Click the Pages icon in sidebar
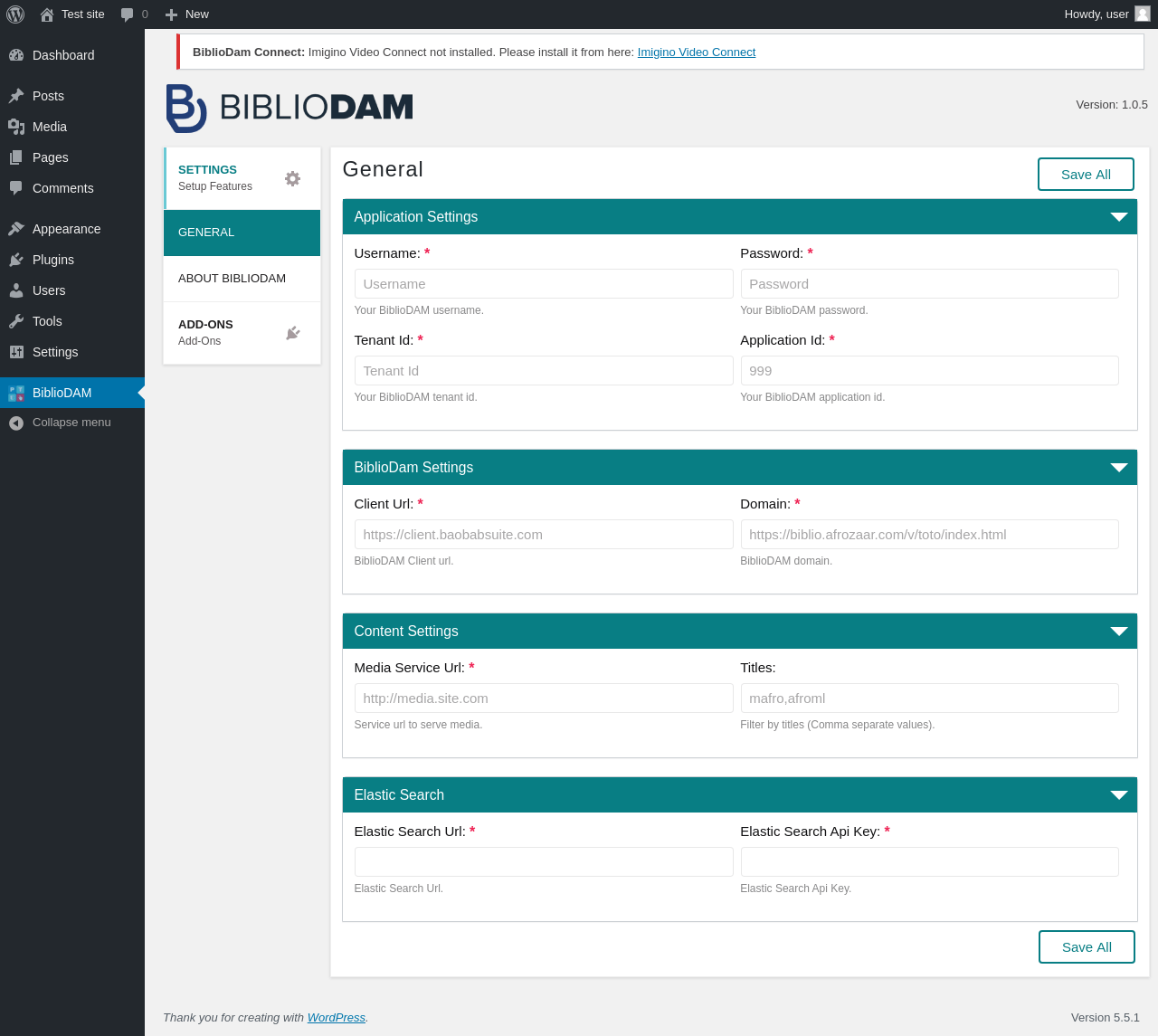The image size is (1158, 1036). 16,157
